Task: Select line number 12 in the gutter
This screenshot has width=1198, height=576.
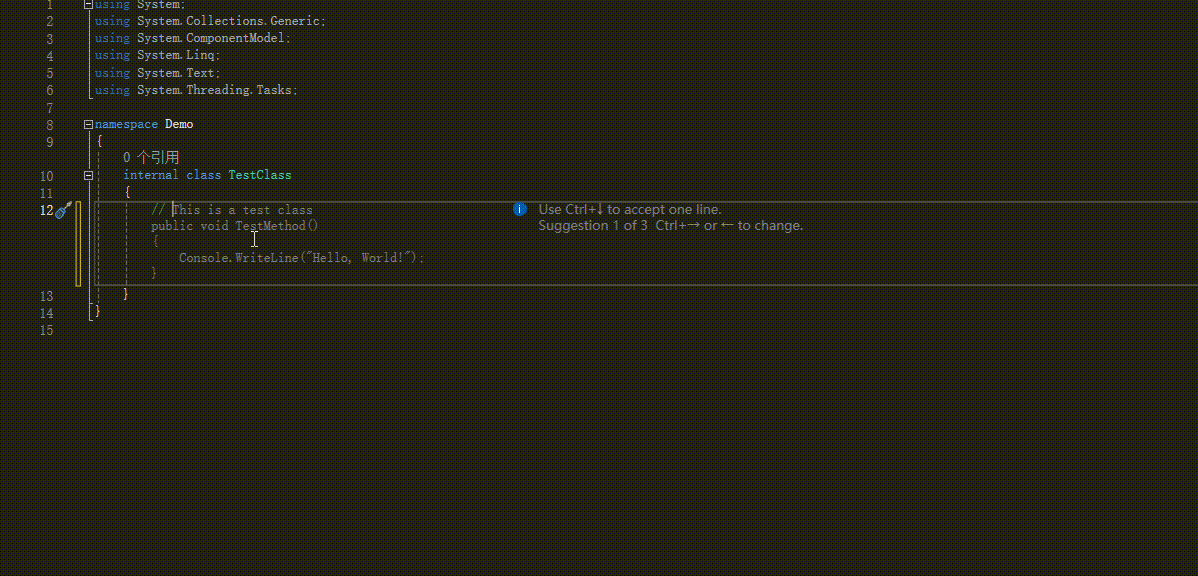Action: coord(46,210)
